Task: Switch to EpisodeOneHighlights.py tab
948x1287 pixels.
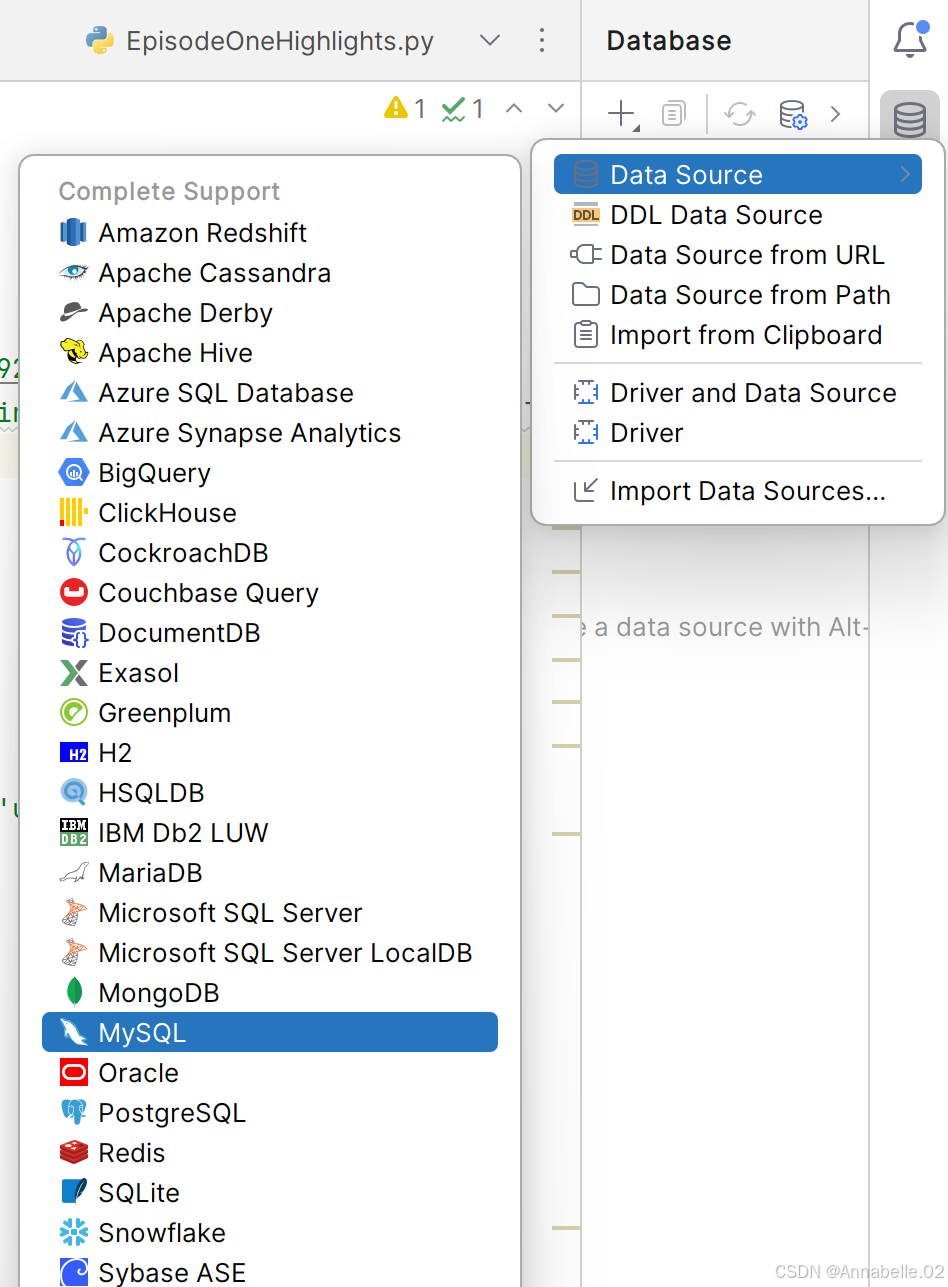Action: click(260, 41)
